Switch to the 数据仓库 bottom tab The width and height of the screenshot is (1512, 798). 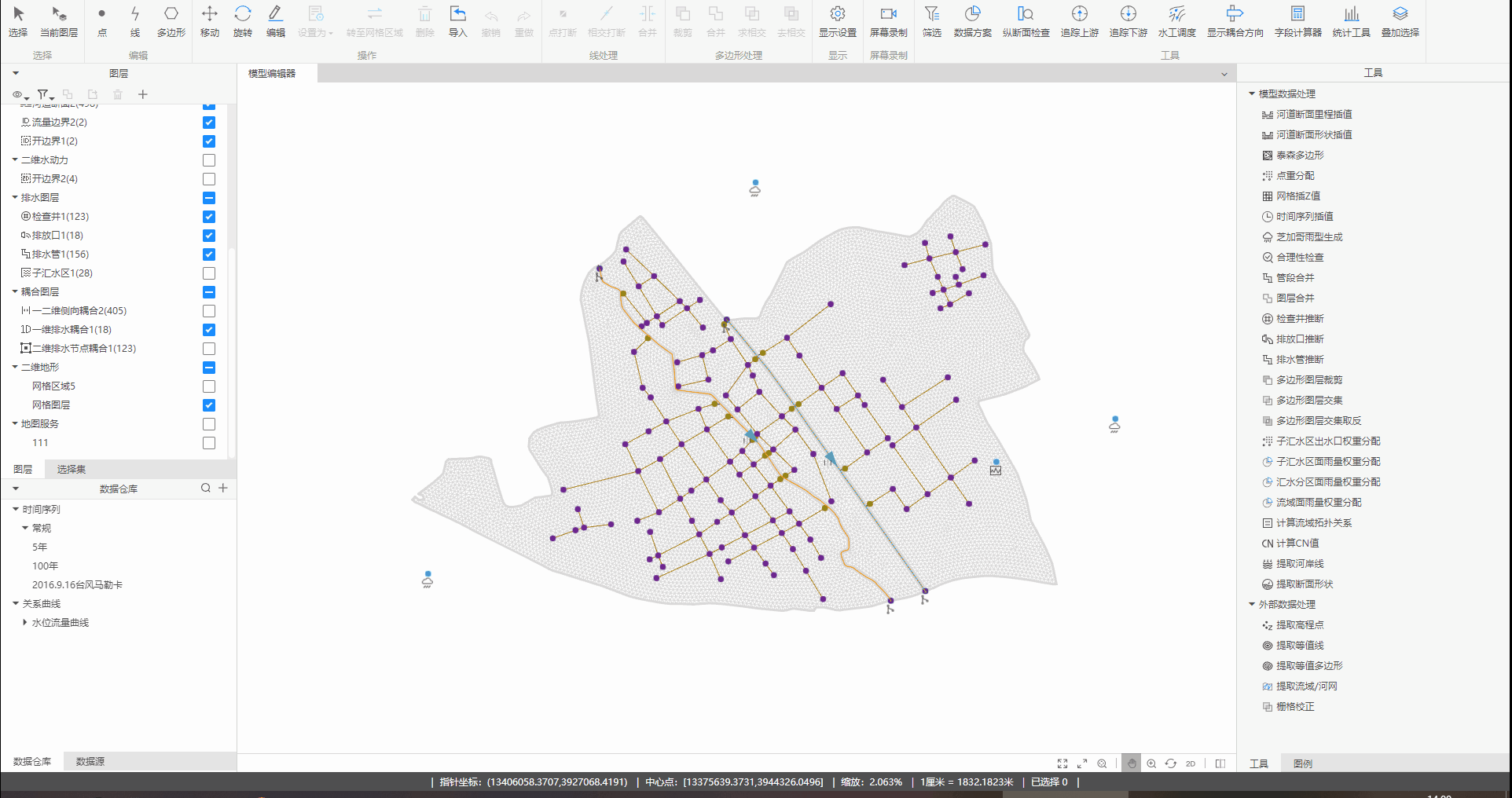click(32, 761)
